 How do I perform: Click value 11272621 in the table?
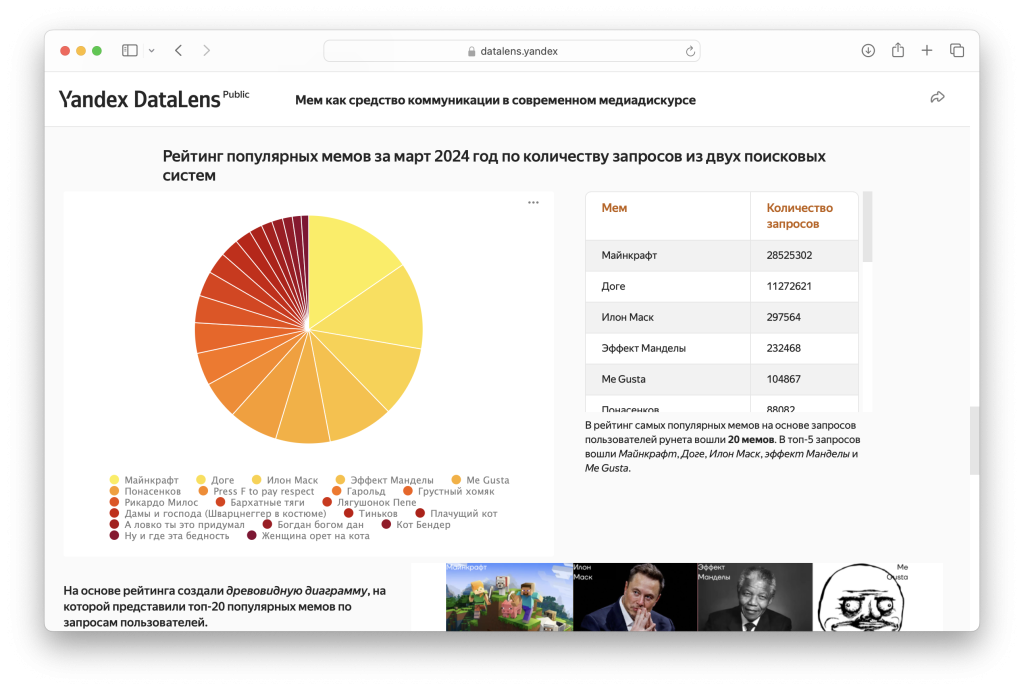tap(789, 286)
